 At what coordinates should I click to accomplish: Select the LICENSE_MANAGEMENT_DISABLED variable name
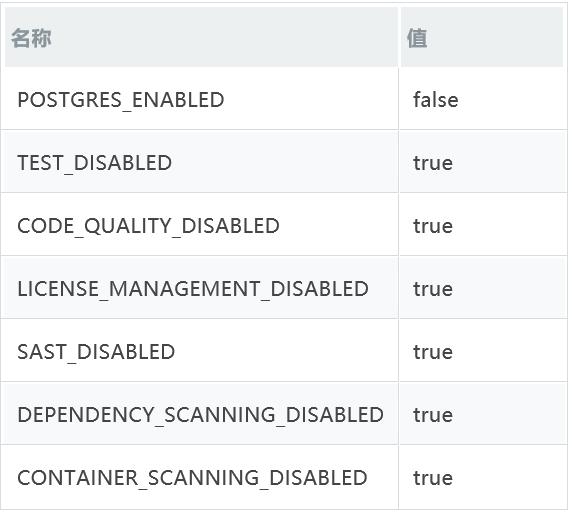click(193, 289)
